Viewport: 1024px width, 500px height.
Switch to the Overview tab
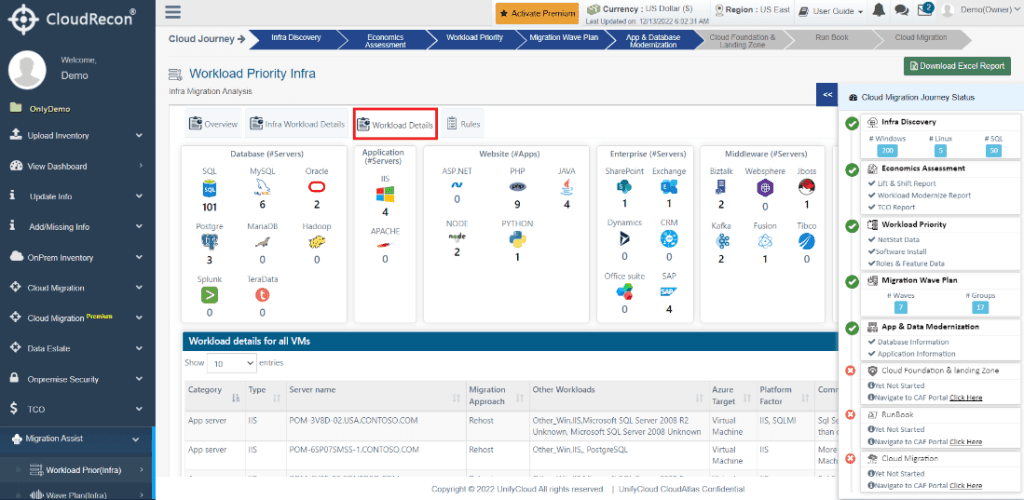[x=213, y=123]
